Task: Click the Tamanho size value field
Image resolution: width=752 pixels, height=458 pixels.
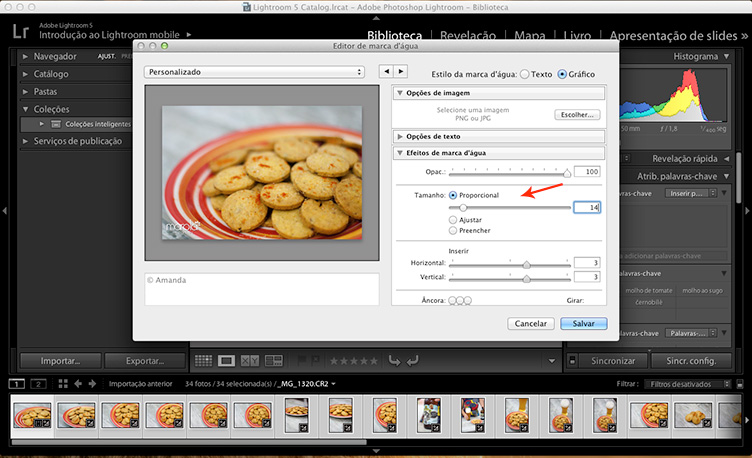Action: (x=586, y=207)
